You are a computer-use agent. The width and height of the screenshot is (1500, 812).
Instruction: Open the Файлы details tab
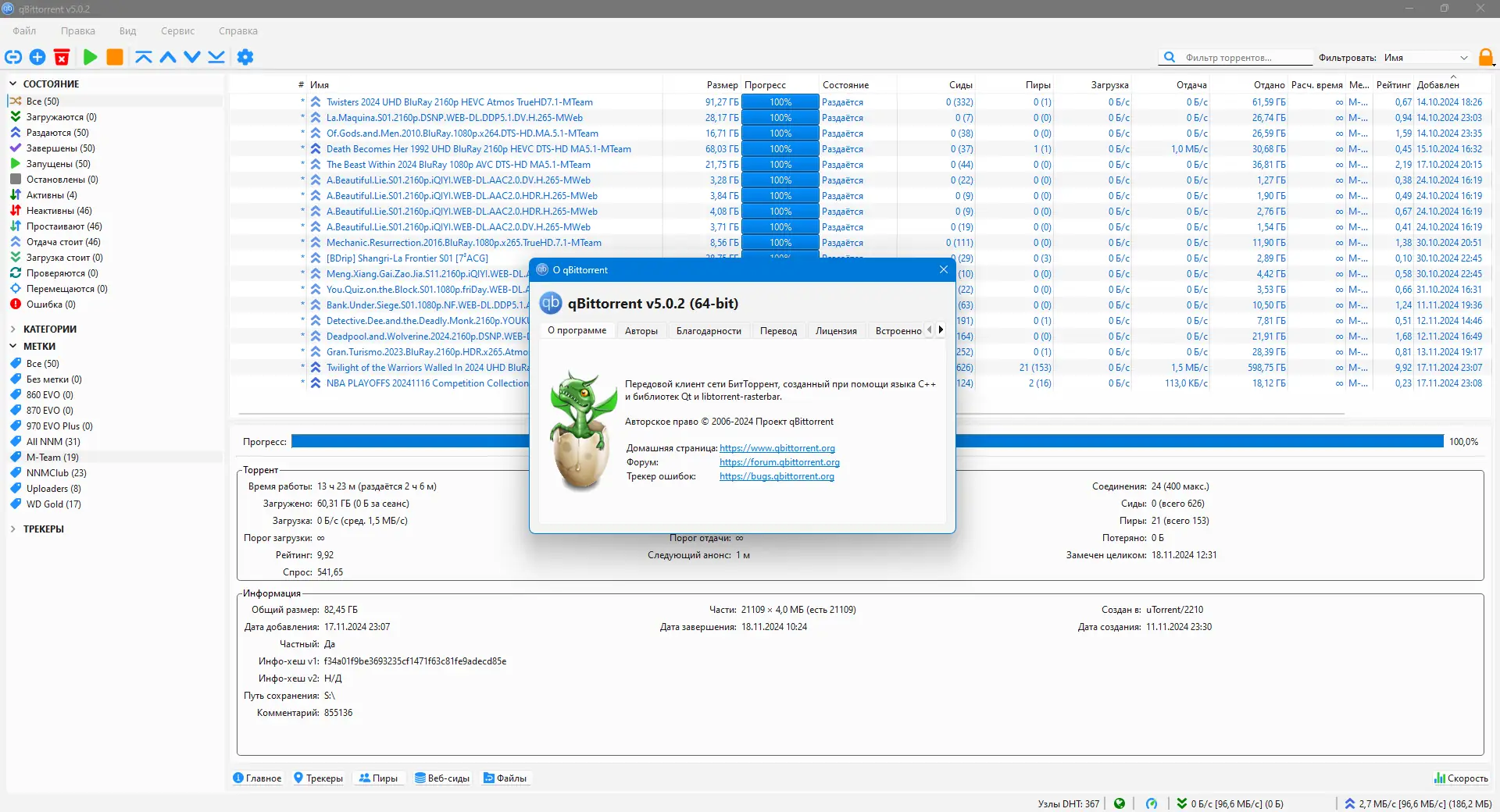pyautogui.click(x=505, y=778)
